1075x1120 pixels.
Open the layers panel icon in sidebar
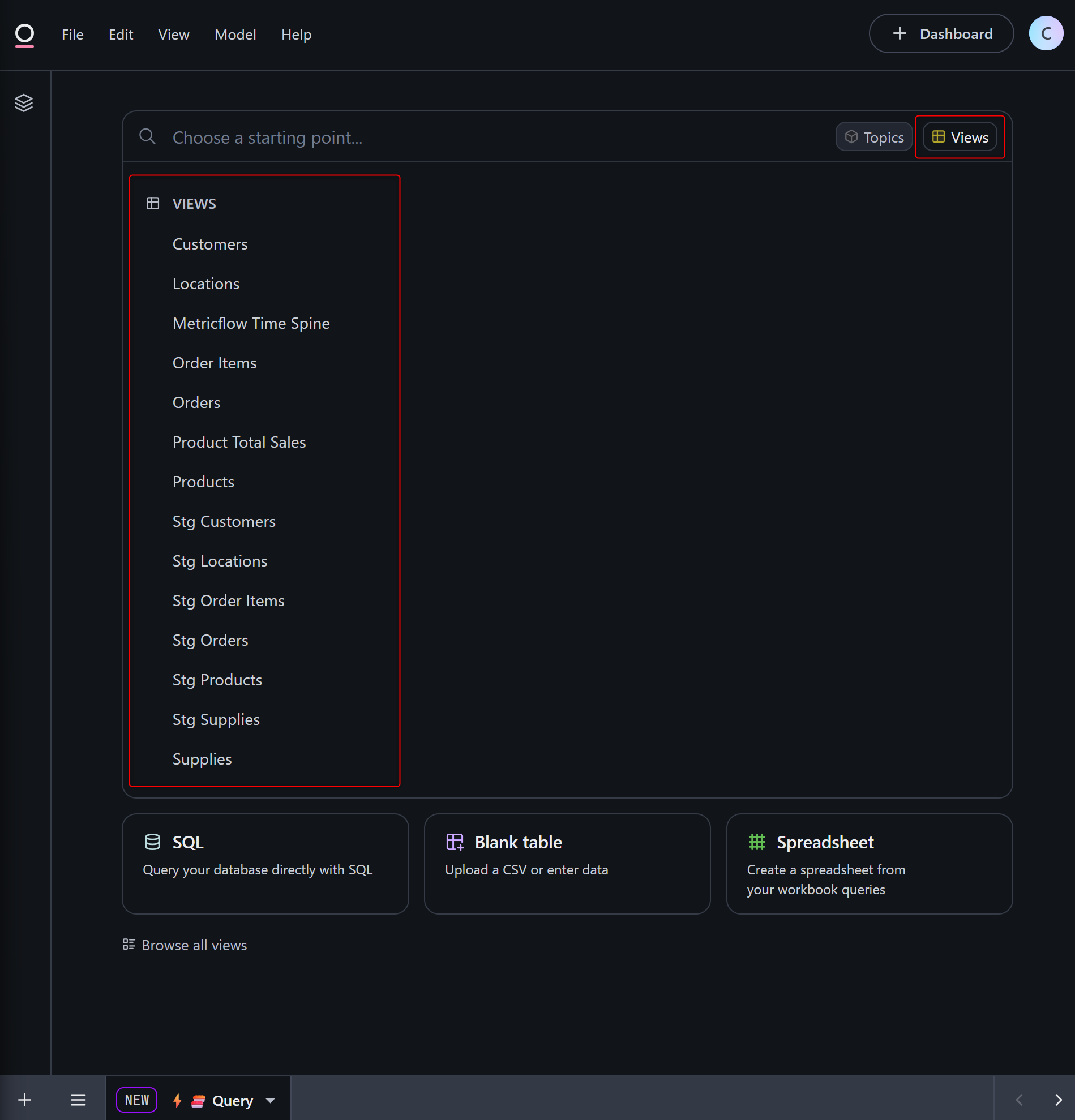(x=23, y=103)
